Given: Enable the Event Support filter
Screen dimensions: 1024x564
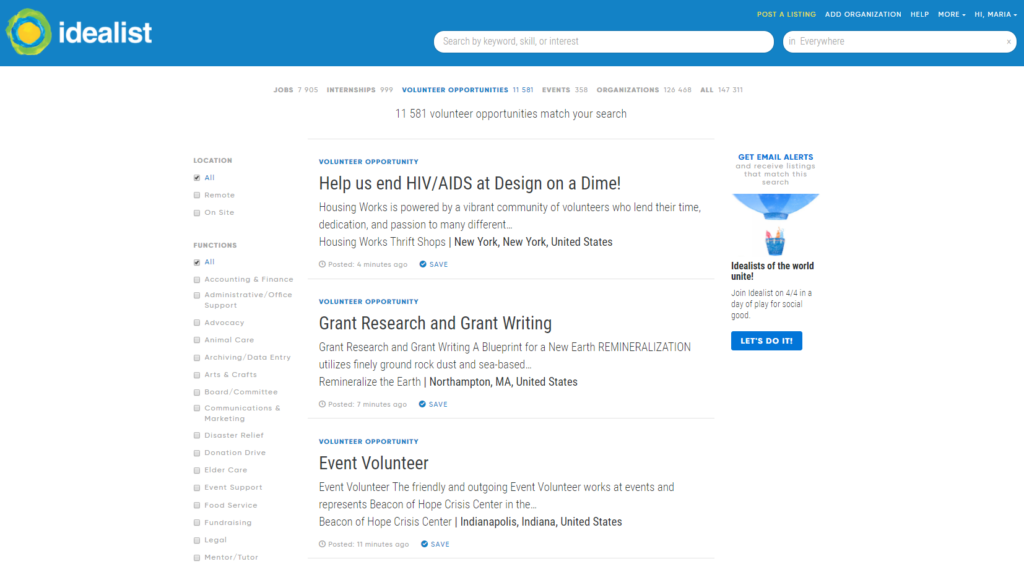Looking at the screenshot, I should [x=197, y=488].
